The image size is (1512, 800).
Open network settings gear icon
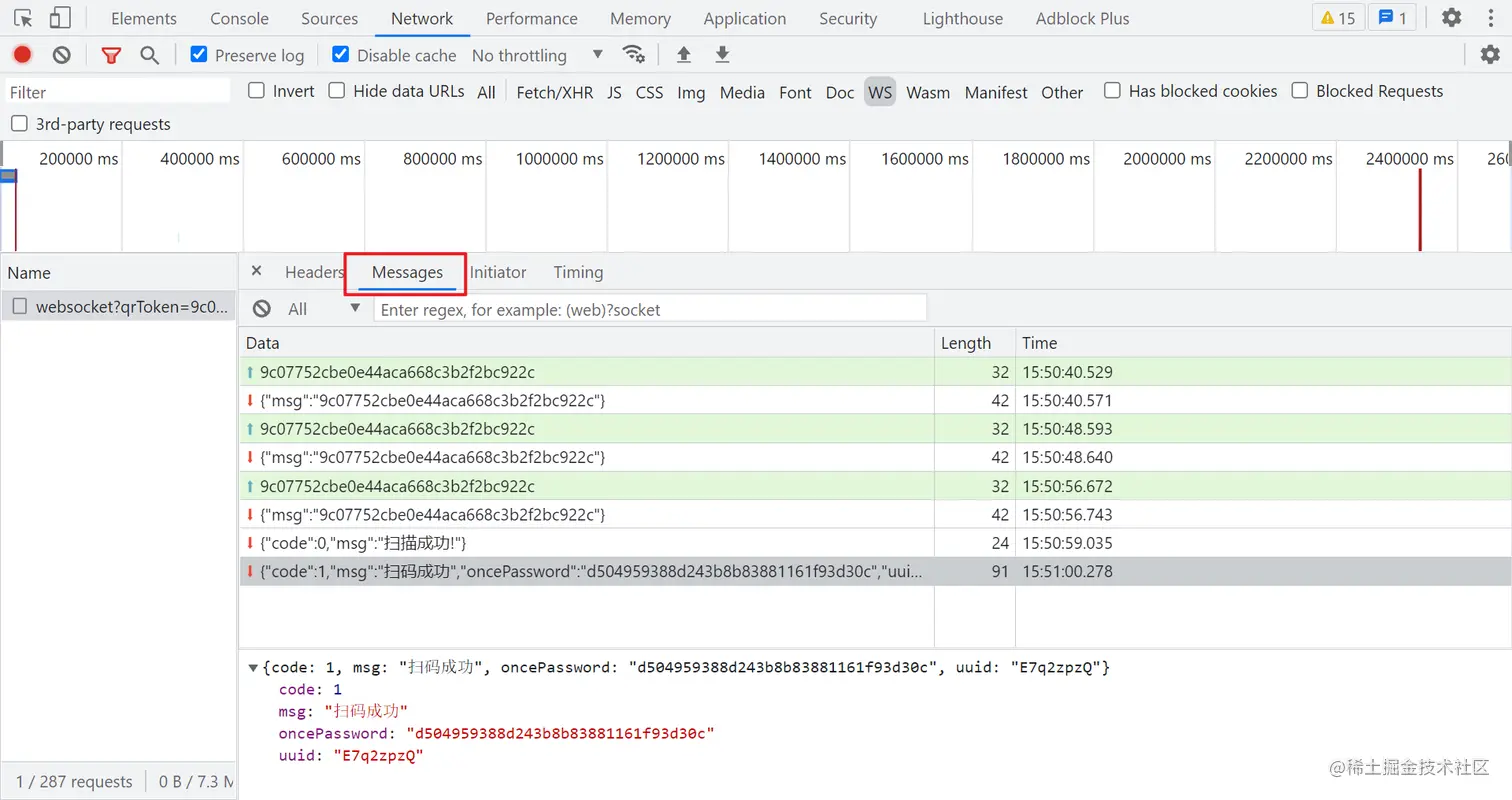pyautogui.click(x=1490, y=54)
